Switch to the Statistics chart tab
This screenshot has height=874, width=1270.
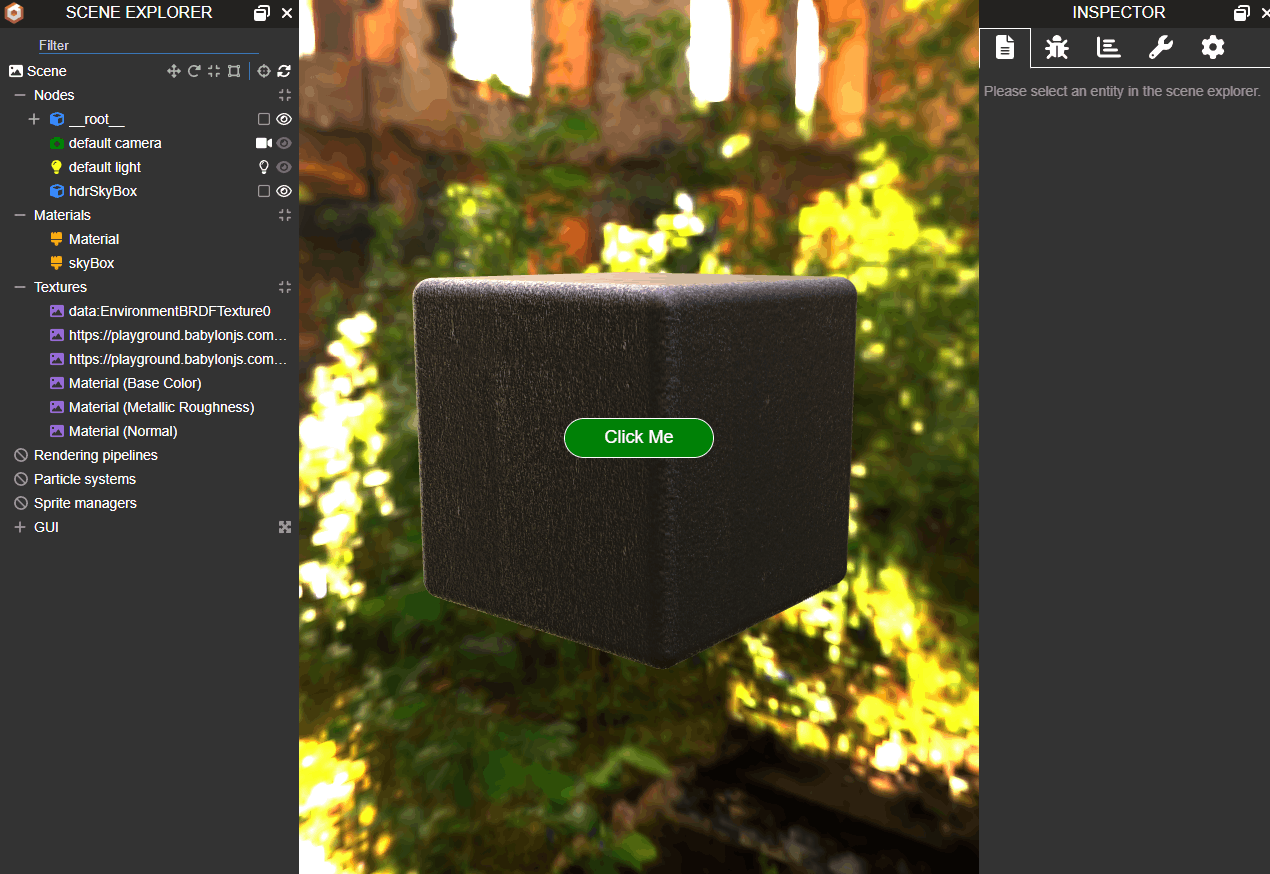click(1109, 47)
